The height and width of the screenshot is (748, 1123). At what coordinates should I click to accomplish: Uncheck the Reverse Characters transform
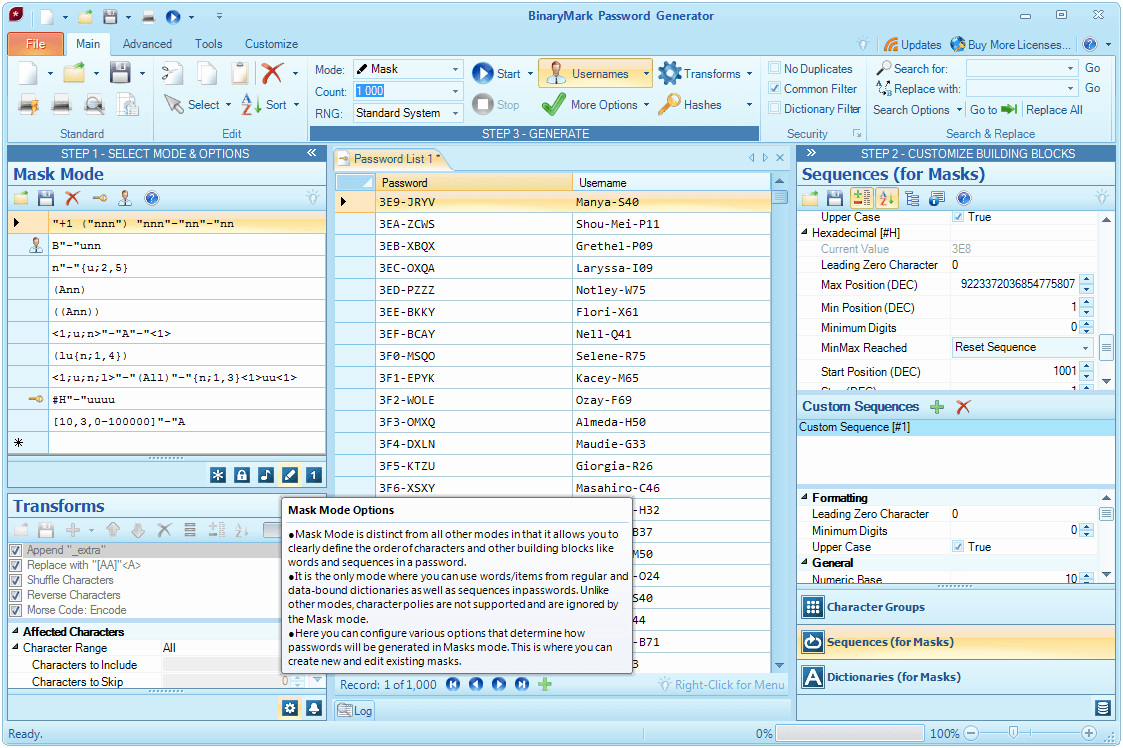(x=16, y=595)
